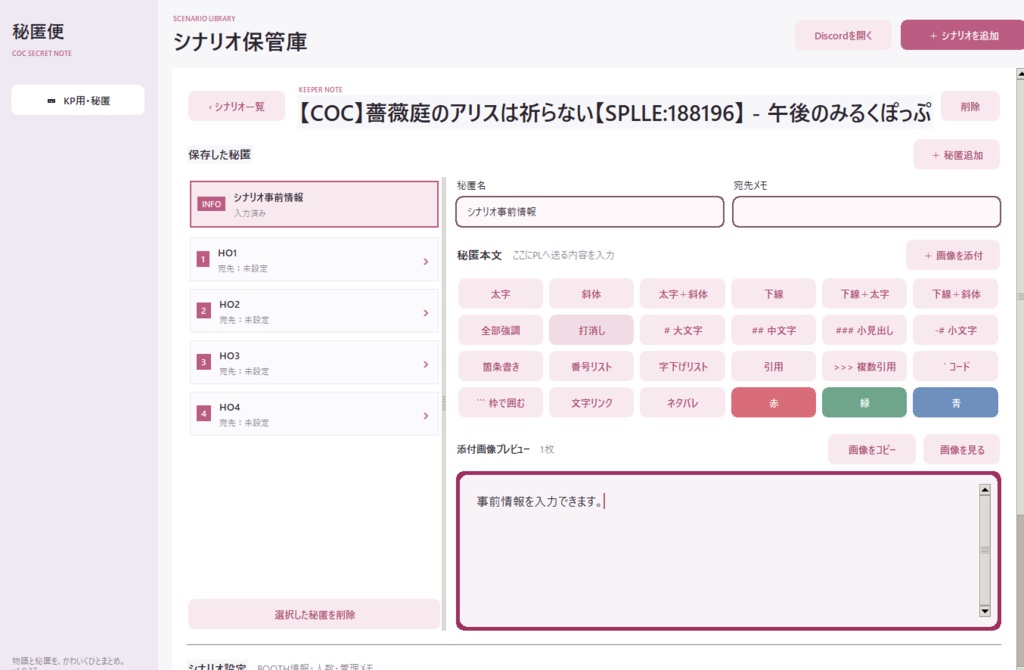Choose the 赤 red color button
This screenshot has width=1024, height=670.
click(773, 403)
